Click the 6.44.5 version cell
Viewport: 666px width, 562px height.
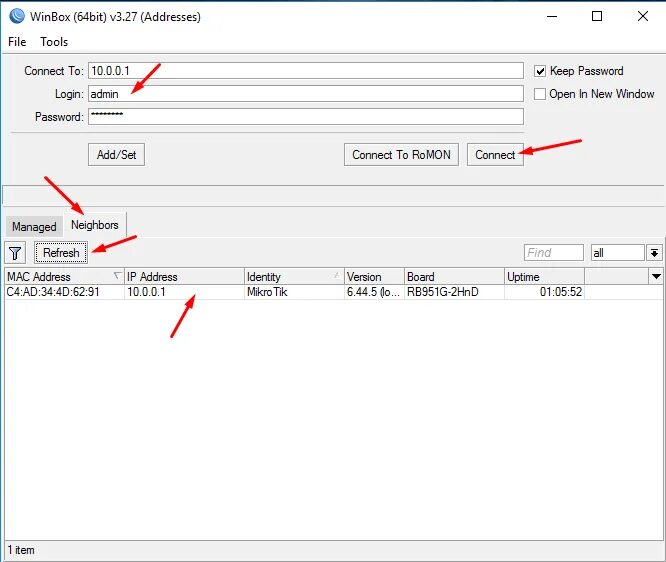373,292
